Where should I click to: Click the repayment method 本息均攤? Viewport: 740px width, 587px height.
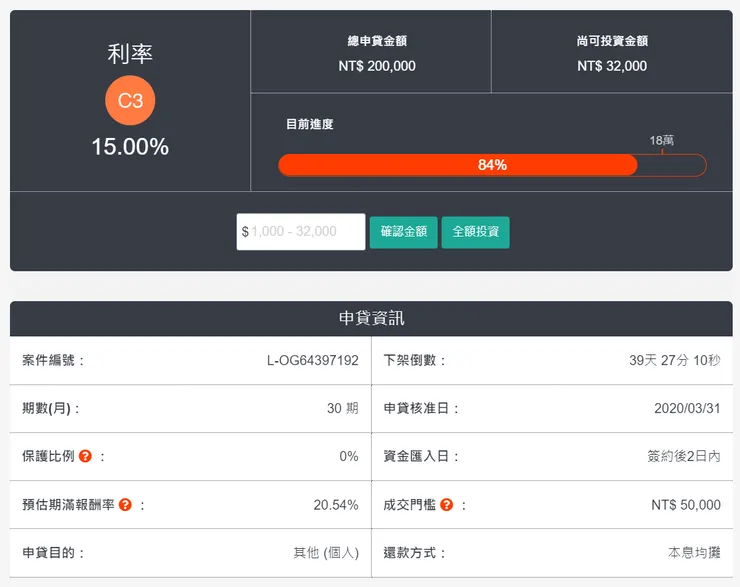click(x=694, y=552)
